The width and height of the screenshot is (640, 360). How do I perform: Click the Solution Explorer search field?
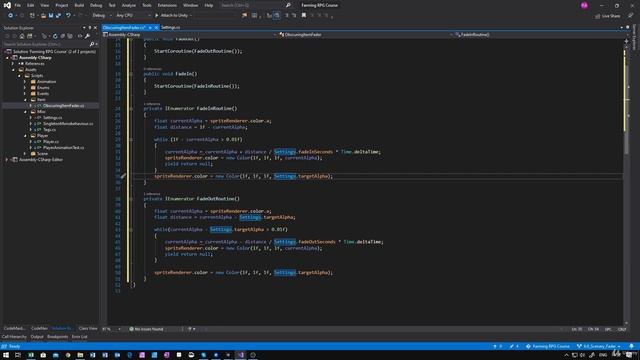(x=46, y=44)
